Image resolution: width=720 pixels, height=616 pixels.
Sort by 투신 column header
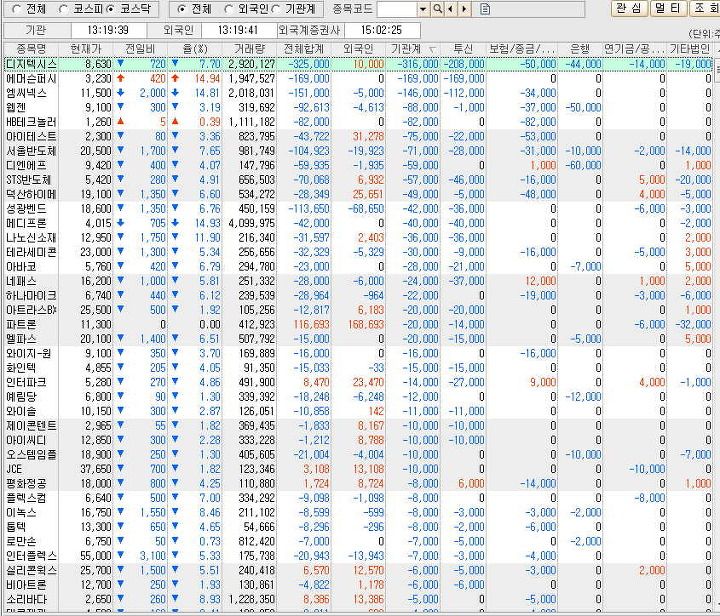point(463,49)
